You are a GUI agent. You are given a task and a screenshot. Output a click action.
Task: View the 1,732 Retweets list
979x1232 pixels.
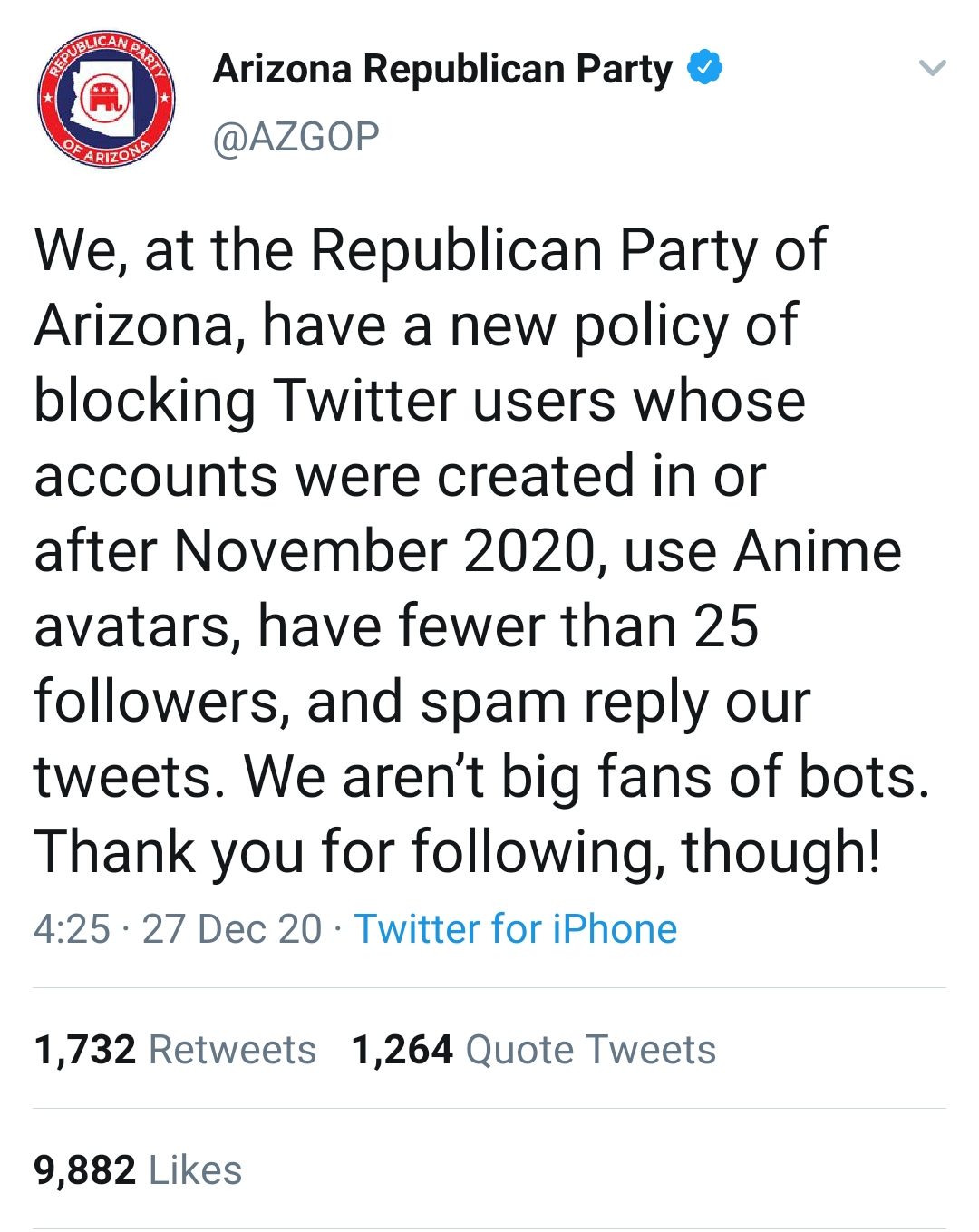pyautogui.click(x=175, y=1050)
